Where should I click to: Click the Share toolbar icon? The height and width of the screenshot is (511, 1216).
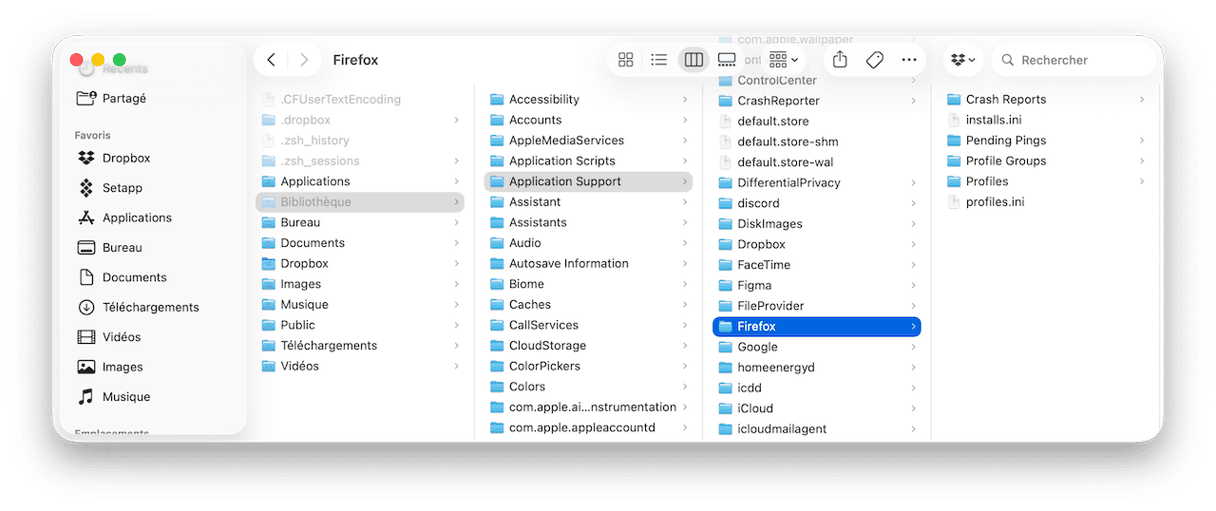pyautogui.click(x=840, y=60)
